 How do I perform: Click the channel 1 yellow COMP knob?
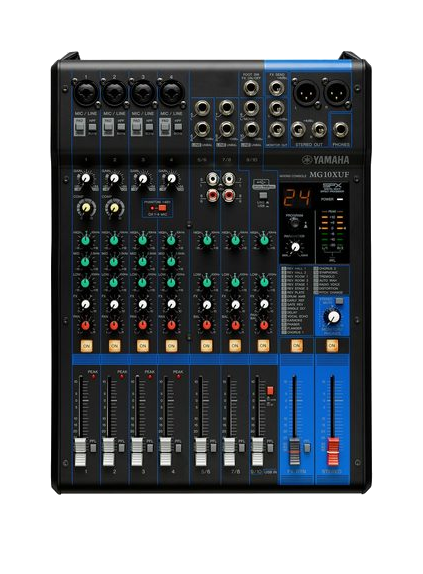coord(86,208)
